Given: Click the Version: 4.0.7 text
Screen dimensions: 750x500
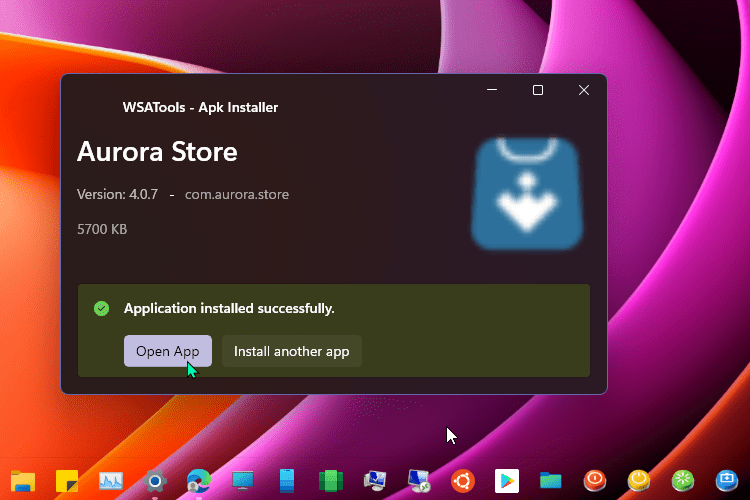Looking at the screenshot, I should [117, 194].
